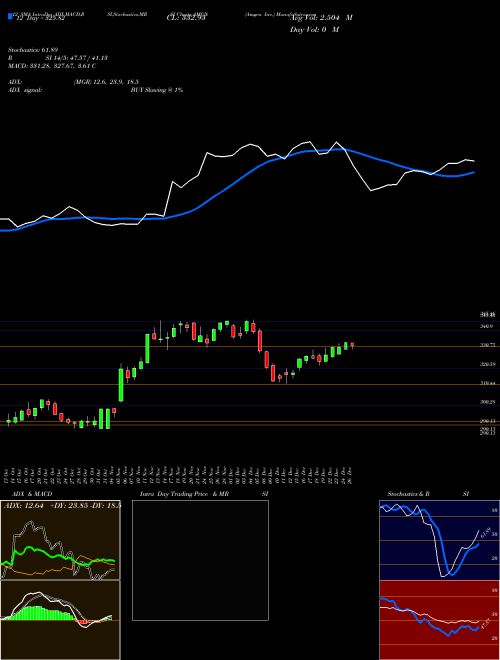Click the 'Day Vol: 0 M' label

coord(314,30)
